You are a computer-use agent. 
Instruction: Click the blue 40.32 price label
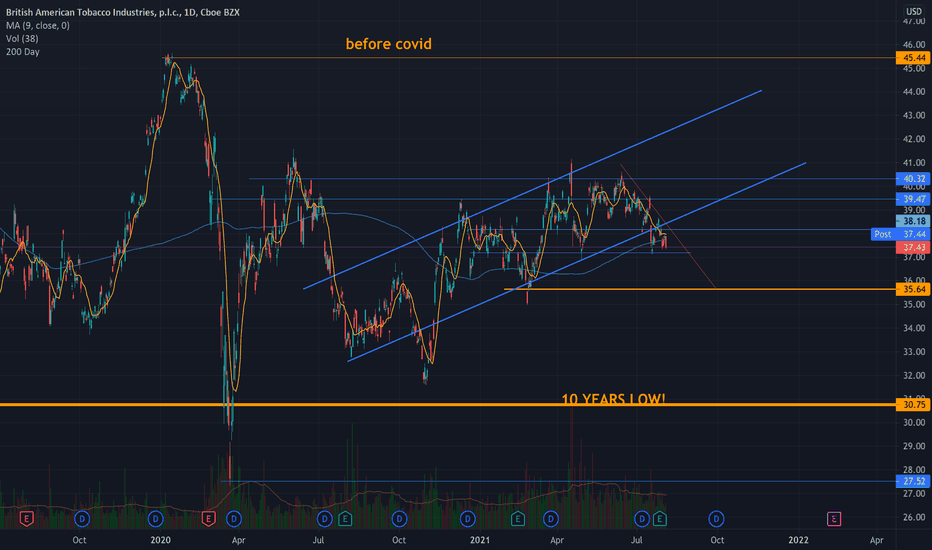(914, 178)
